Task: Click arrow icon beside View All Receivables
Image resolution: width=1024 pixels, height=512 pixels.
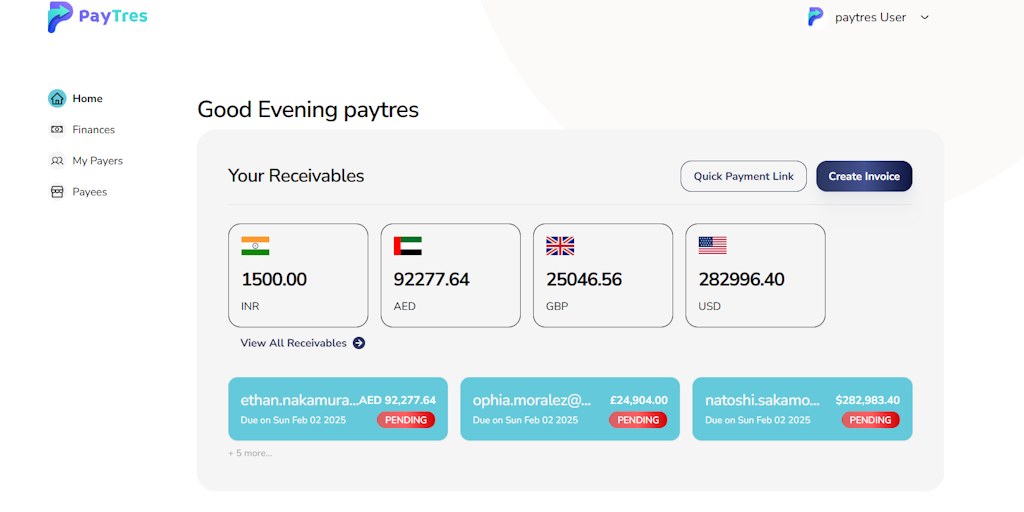Action: 359,343
